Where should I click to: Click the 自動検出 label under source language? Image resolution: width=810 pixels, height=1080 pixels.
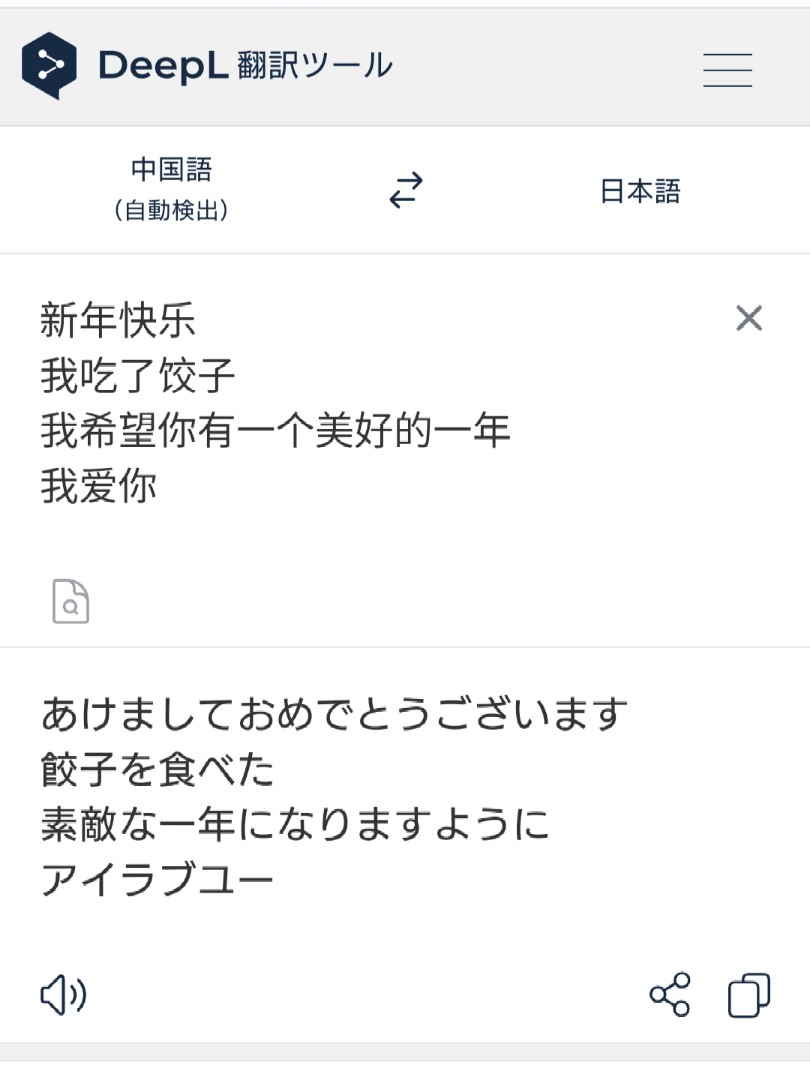(x=172, y=209)
